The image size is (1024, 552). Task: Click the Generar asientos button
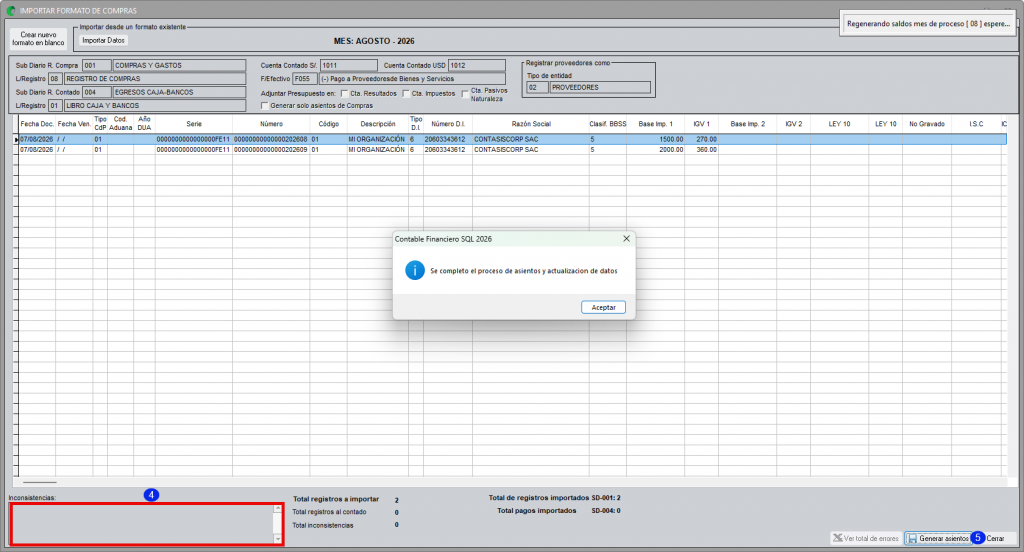point(938,538)
